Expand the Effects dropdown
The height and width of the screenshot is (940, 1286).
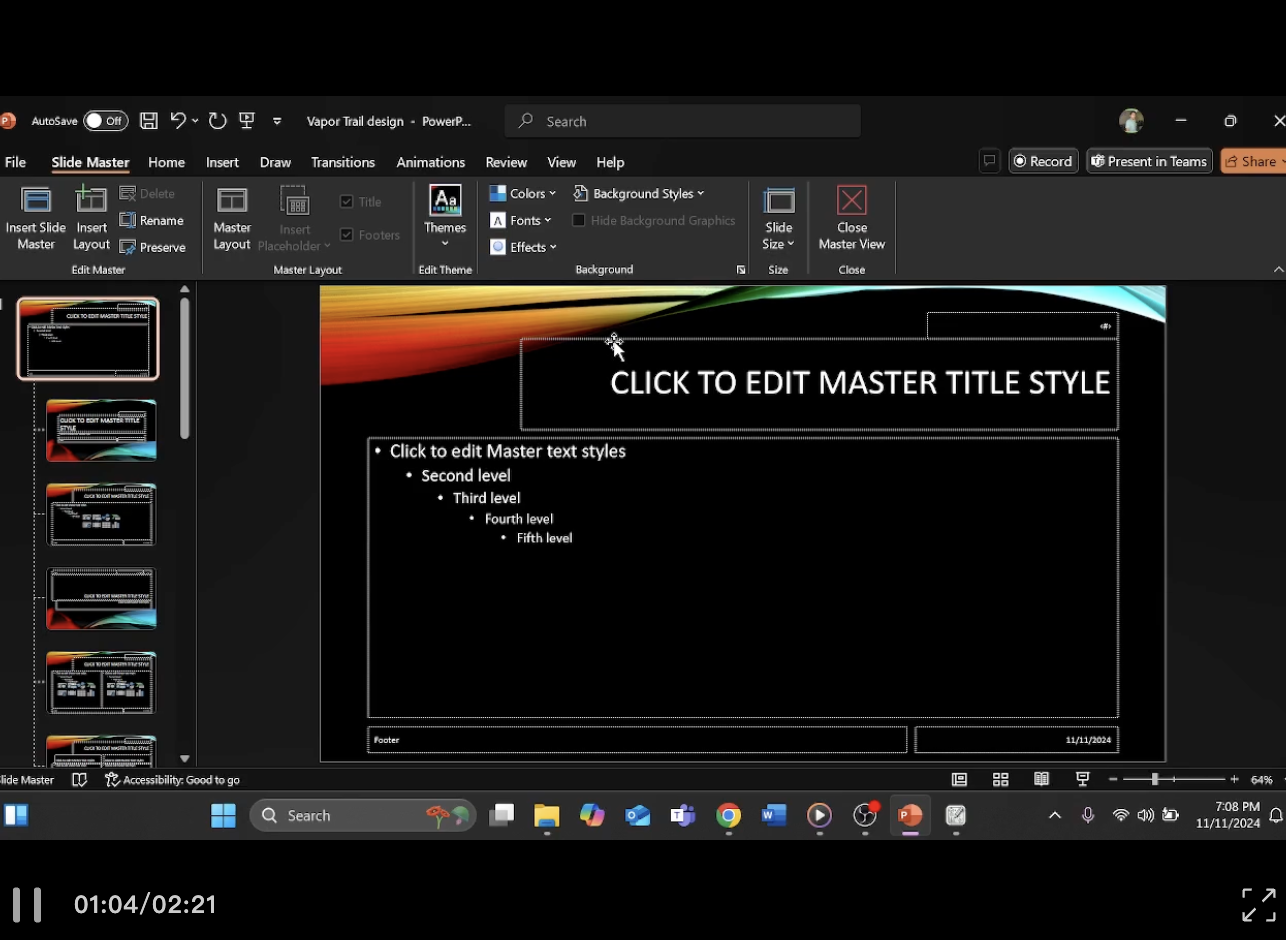(x=523, y=247)
